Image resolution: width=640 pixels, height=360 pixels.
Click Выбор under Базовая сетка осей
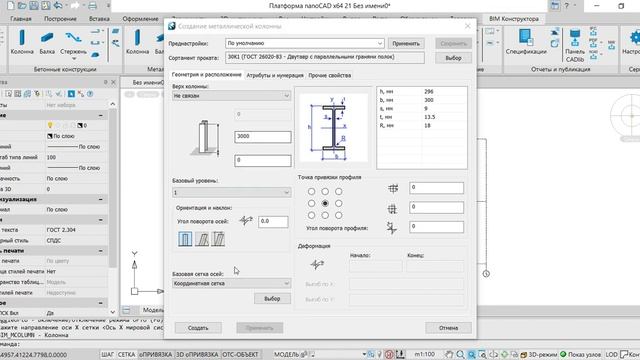[x=272, y=299]
